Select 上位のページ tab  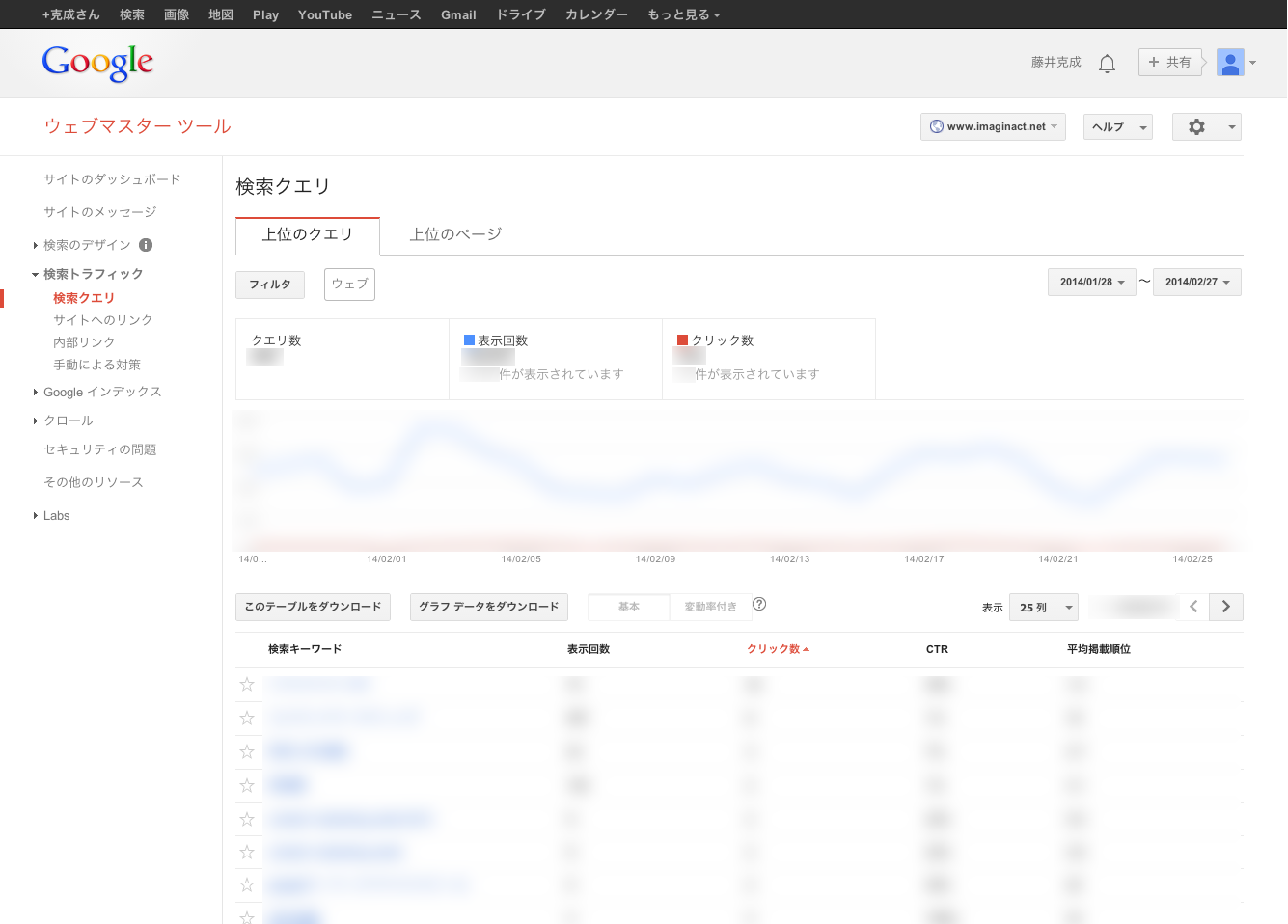[x=455, y=234]
